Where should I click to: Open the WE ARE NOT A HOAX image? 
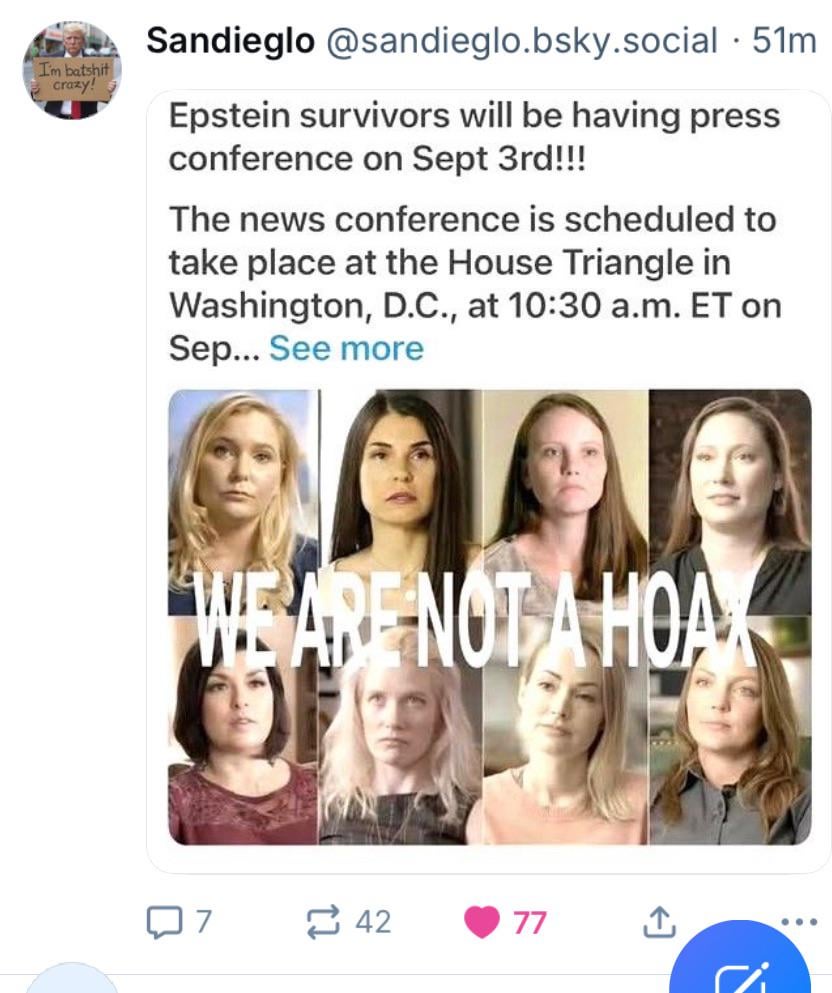[489, 617]
